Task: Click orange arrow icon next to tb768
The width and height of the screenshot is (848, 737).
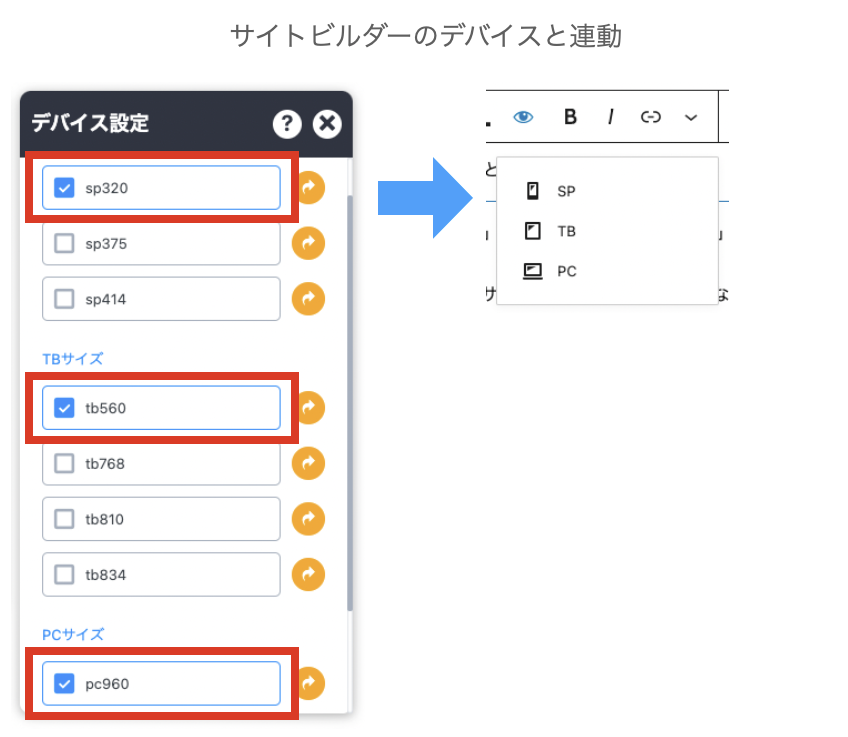Action: click(309, 463)
